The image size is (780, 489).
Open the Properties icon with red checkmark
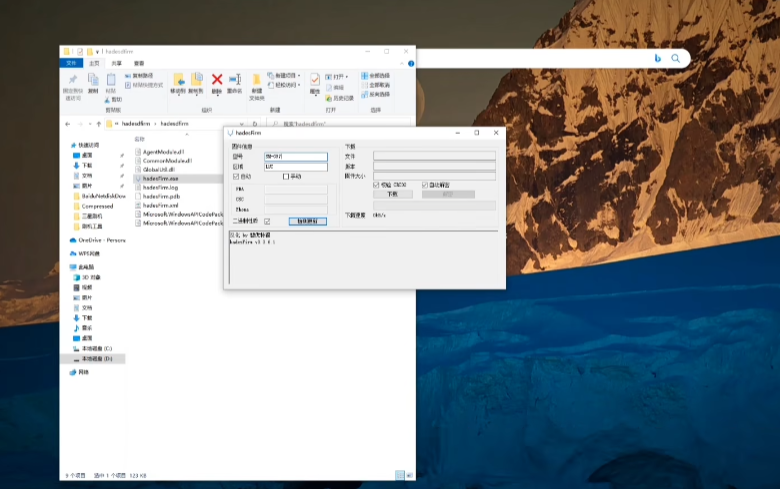tap(315, 80)
